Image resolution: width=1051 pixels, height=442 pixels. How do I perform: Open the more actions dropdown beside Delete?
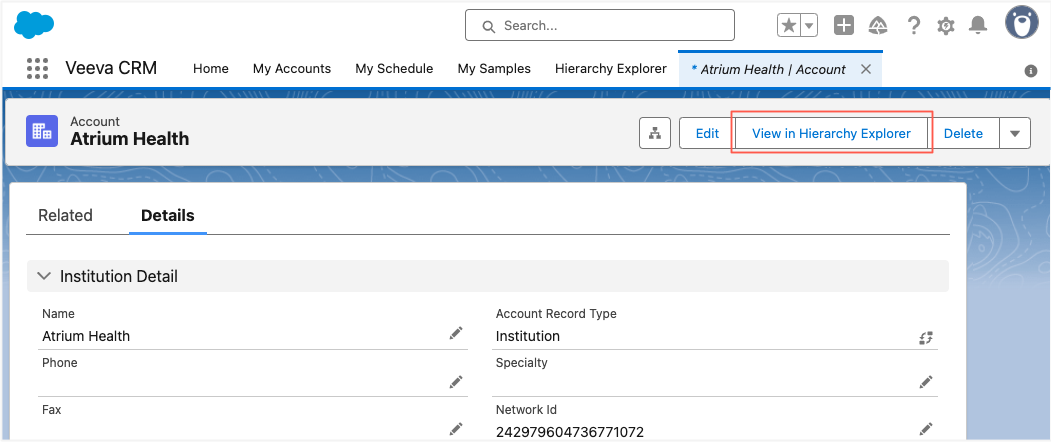1015,133
